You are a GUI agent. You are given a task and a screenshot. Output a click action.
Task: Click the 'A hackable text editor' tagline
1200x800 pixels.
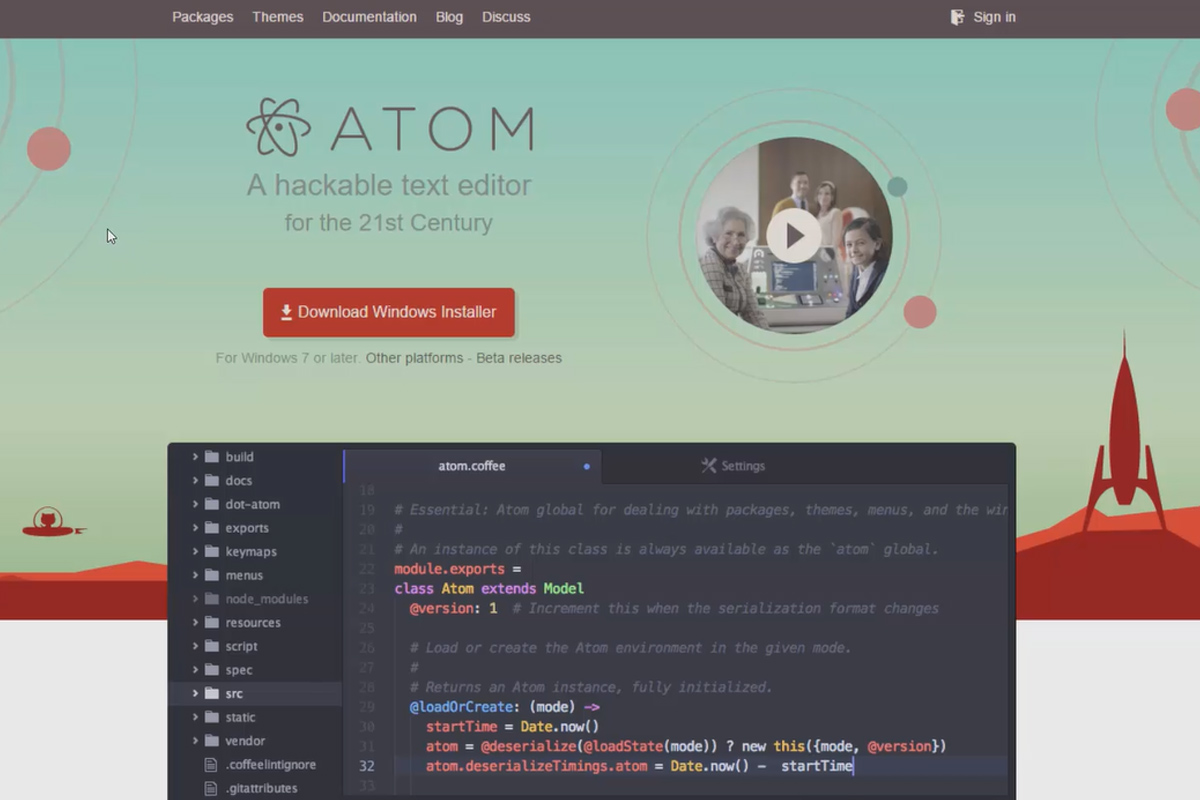pos(389,185)
